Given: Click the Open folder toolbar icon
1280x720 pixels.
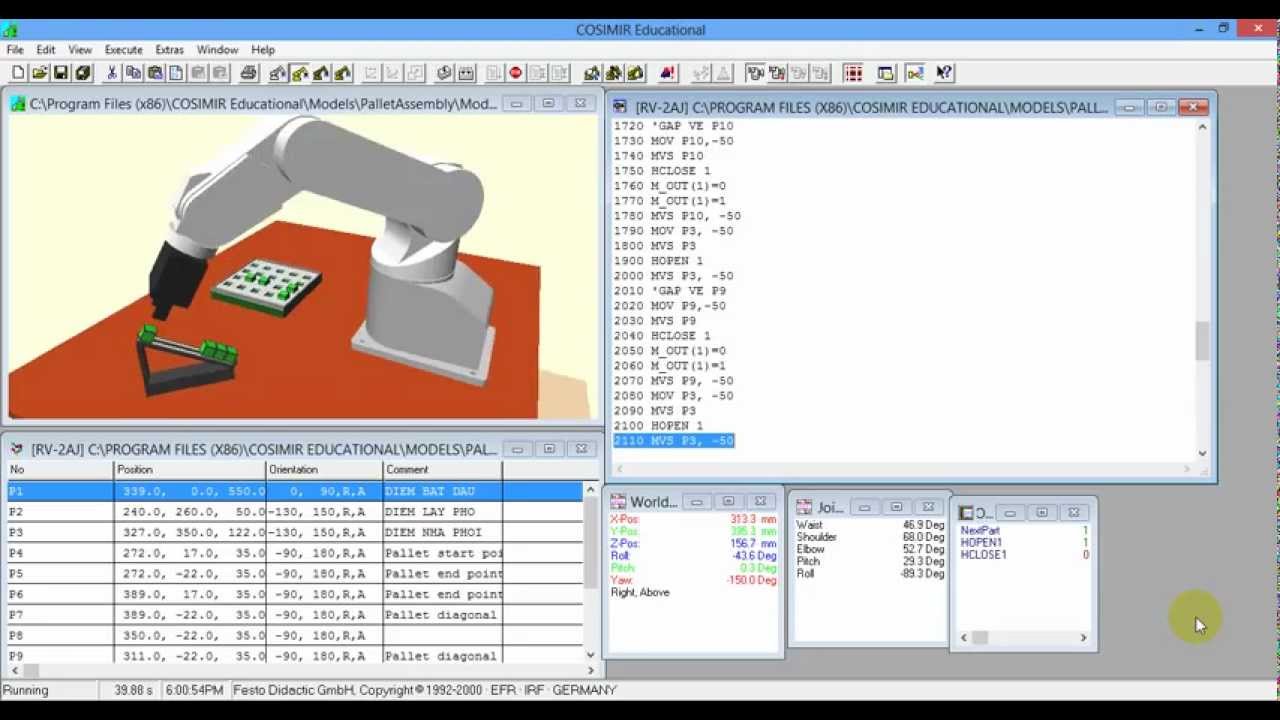Looking at the screenshot, I should point(39,73).
